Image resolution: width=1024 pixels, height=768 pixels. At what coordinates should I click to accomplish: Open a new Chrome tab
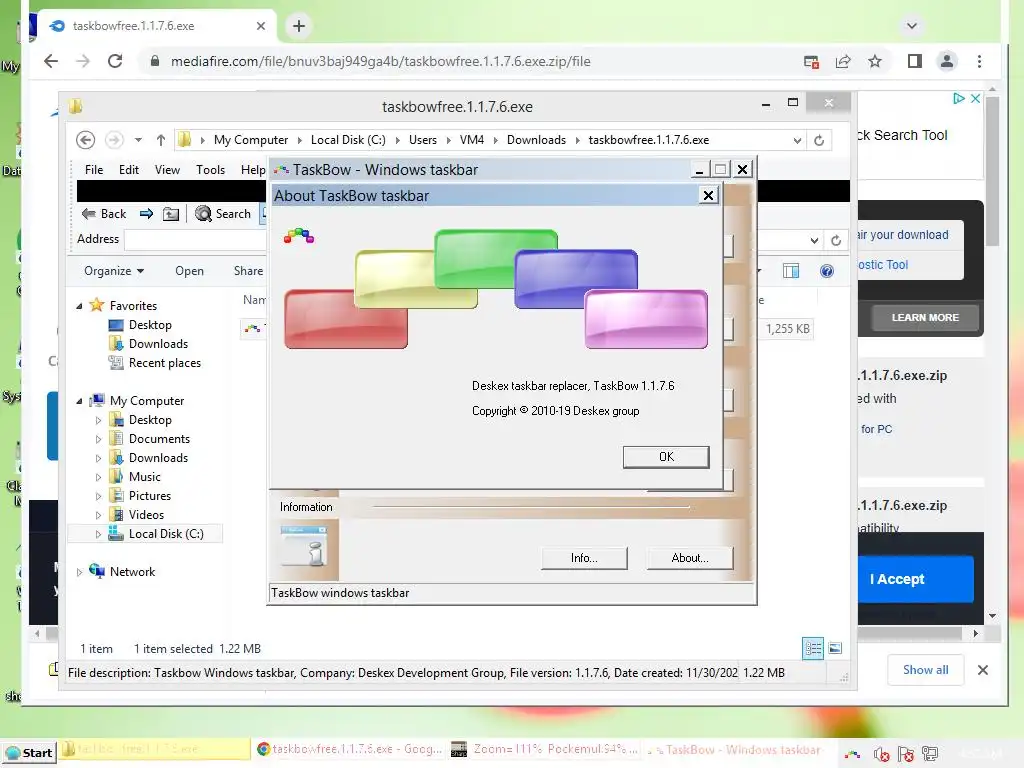click(299, 26)
